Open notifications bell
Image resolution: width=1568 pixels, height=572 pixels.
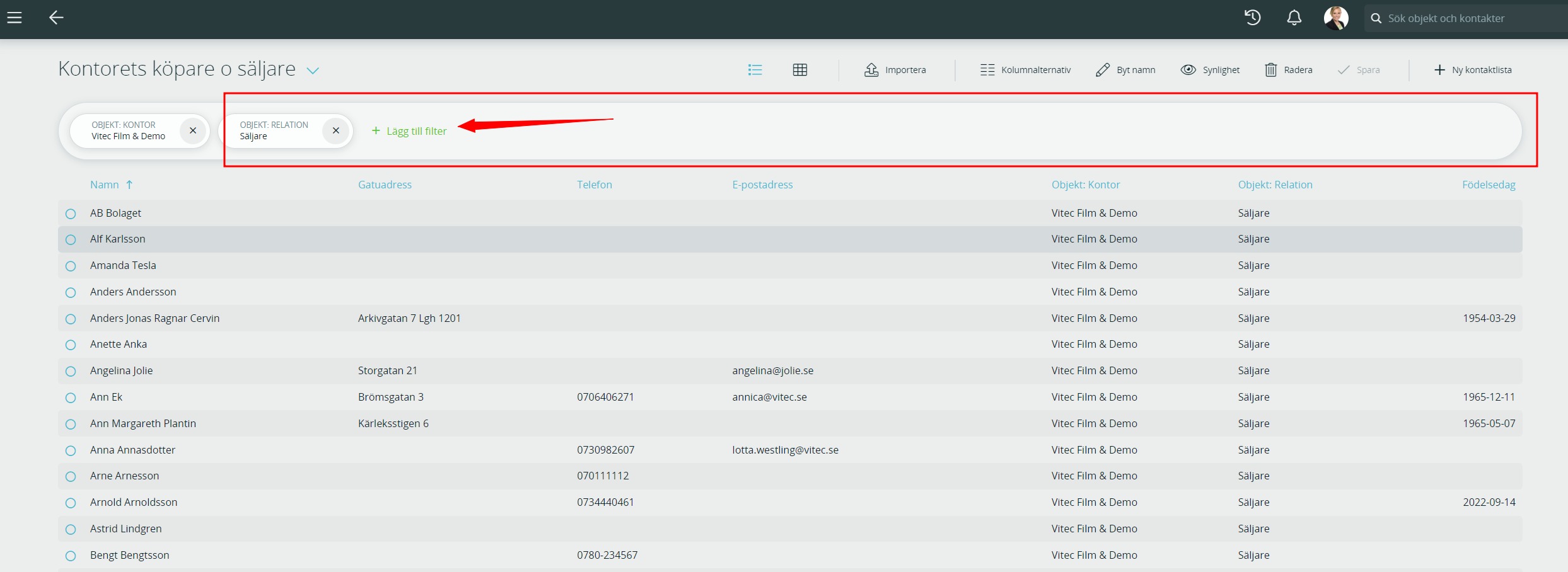tap(1294, 18)
